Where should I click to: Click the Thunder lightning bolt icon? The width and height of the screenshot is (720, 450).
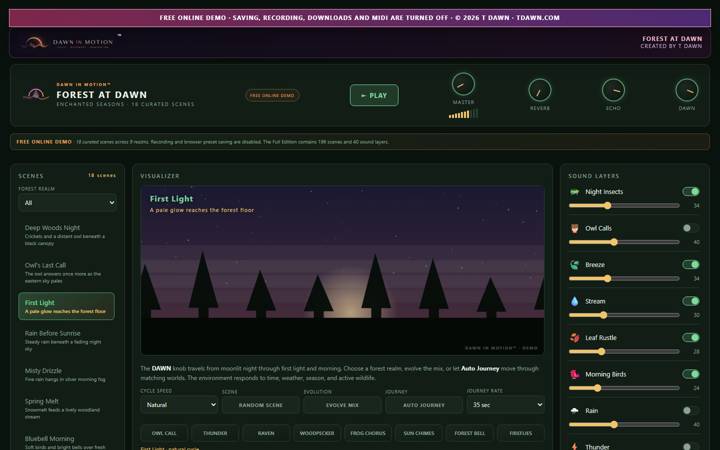coord(574,446)
